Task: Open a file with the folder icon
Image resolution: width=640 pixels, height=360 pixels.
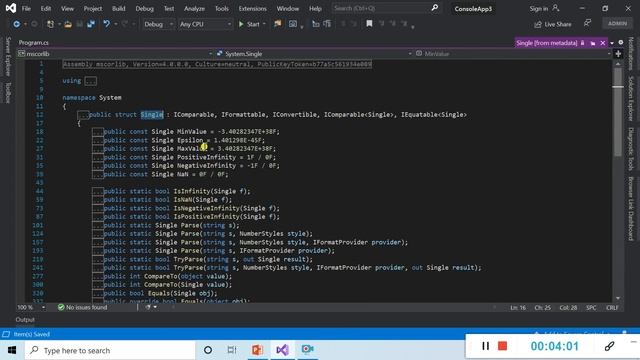Action: click(x=68, y=24)
